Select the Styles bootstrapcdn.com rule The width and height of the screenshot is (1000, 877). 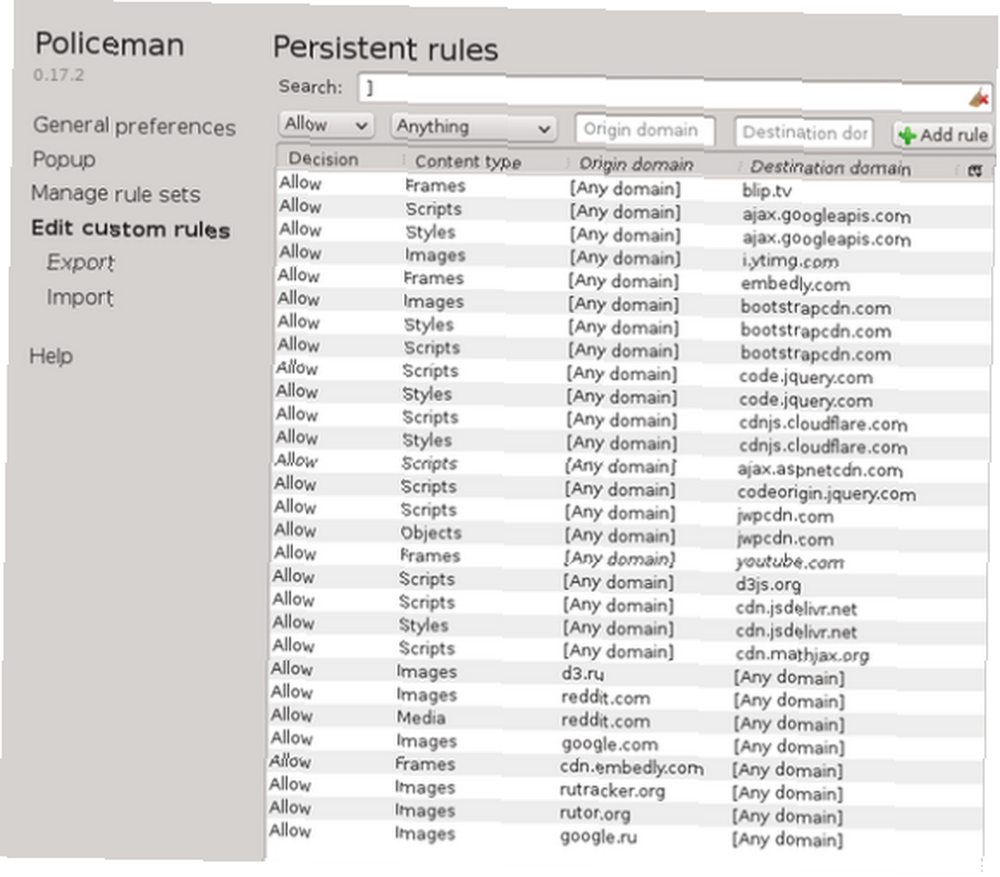point(632,326)
